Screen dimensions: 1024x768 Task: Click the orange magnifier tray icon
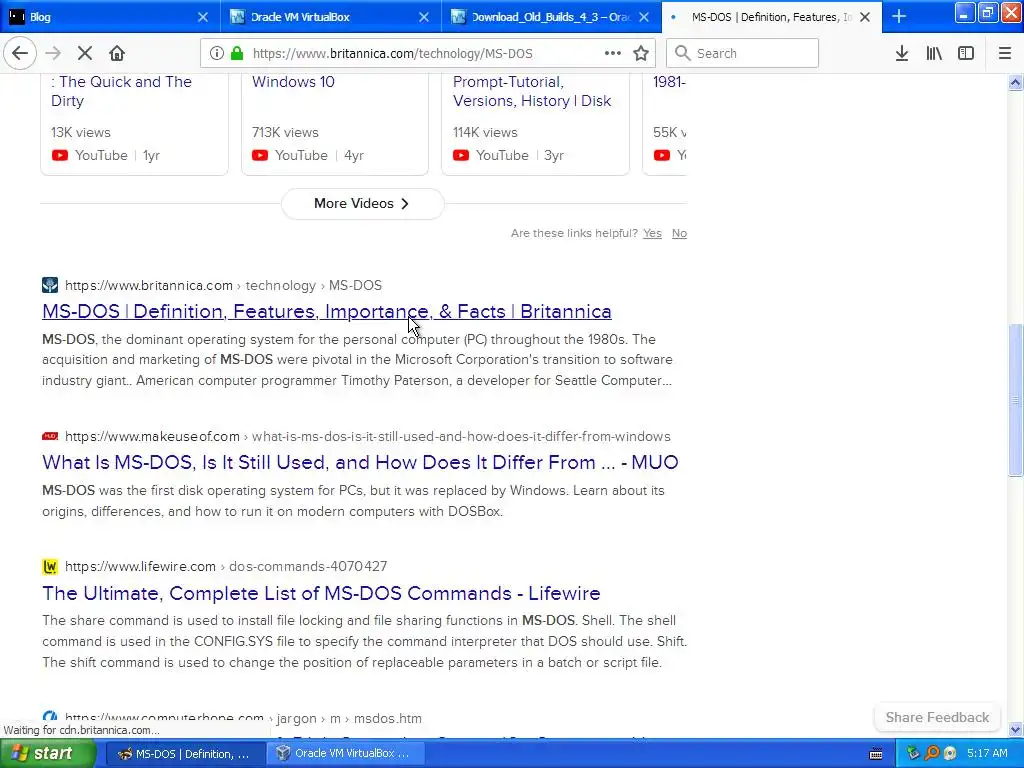point(932,754)
